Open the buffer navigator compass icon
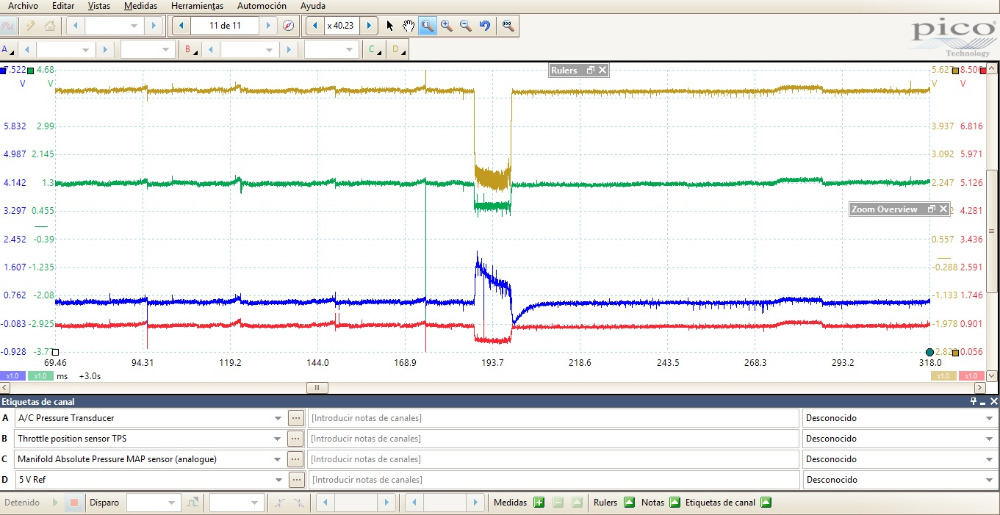 coord(288,25)
